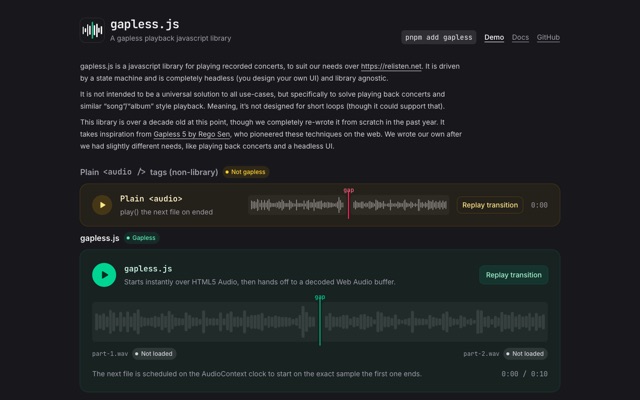The width and height of the screenshot is (640, 400).
Task: Play the gapless.js demo player
Action: pos(104,275)
